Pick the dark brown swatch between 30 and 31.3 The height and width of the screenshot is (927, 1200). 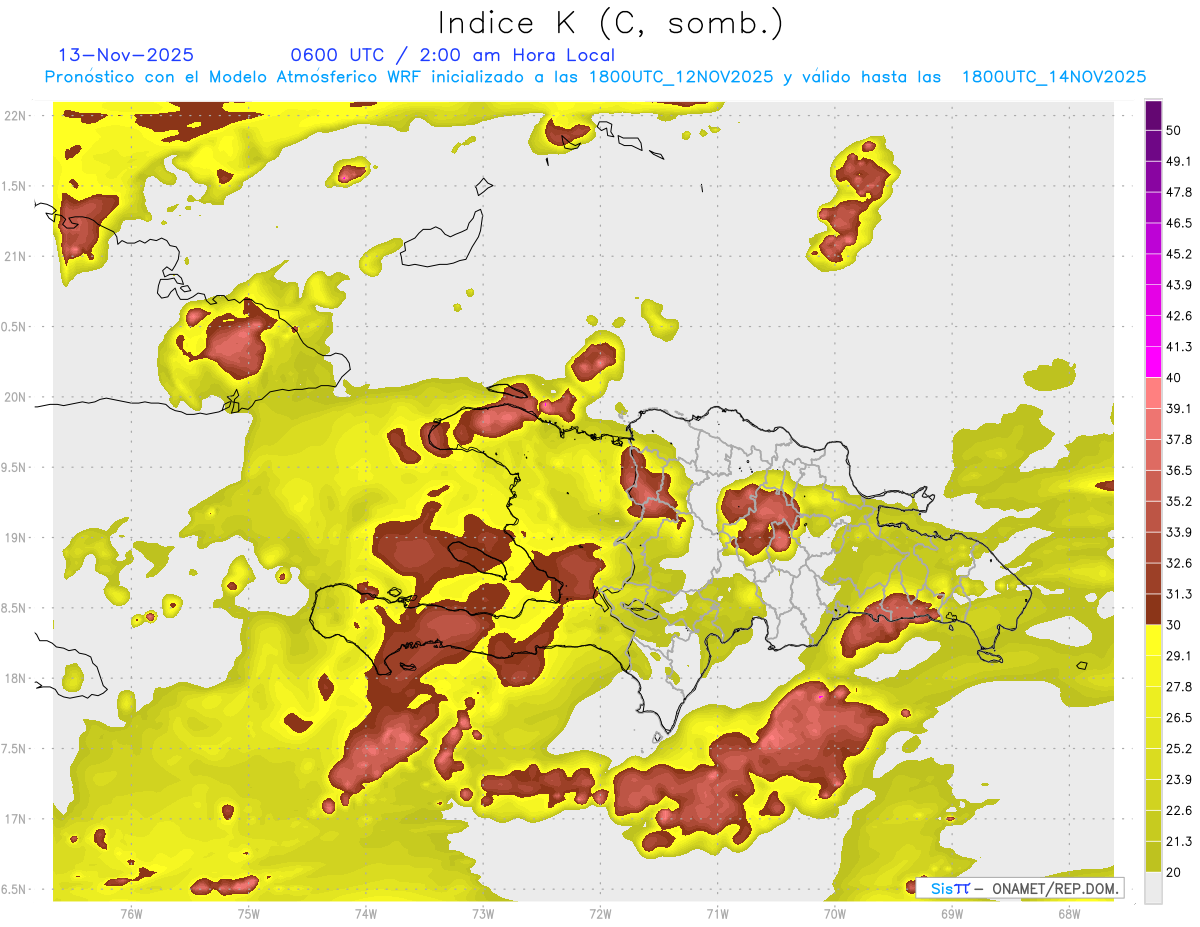click(1153, 610)
